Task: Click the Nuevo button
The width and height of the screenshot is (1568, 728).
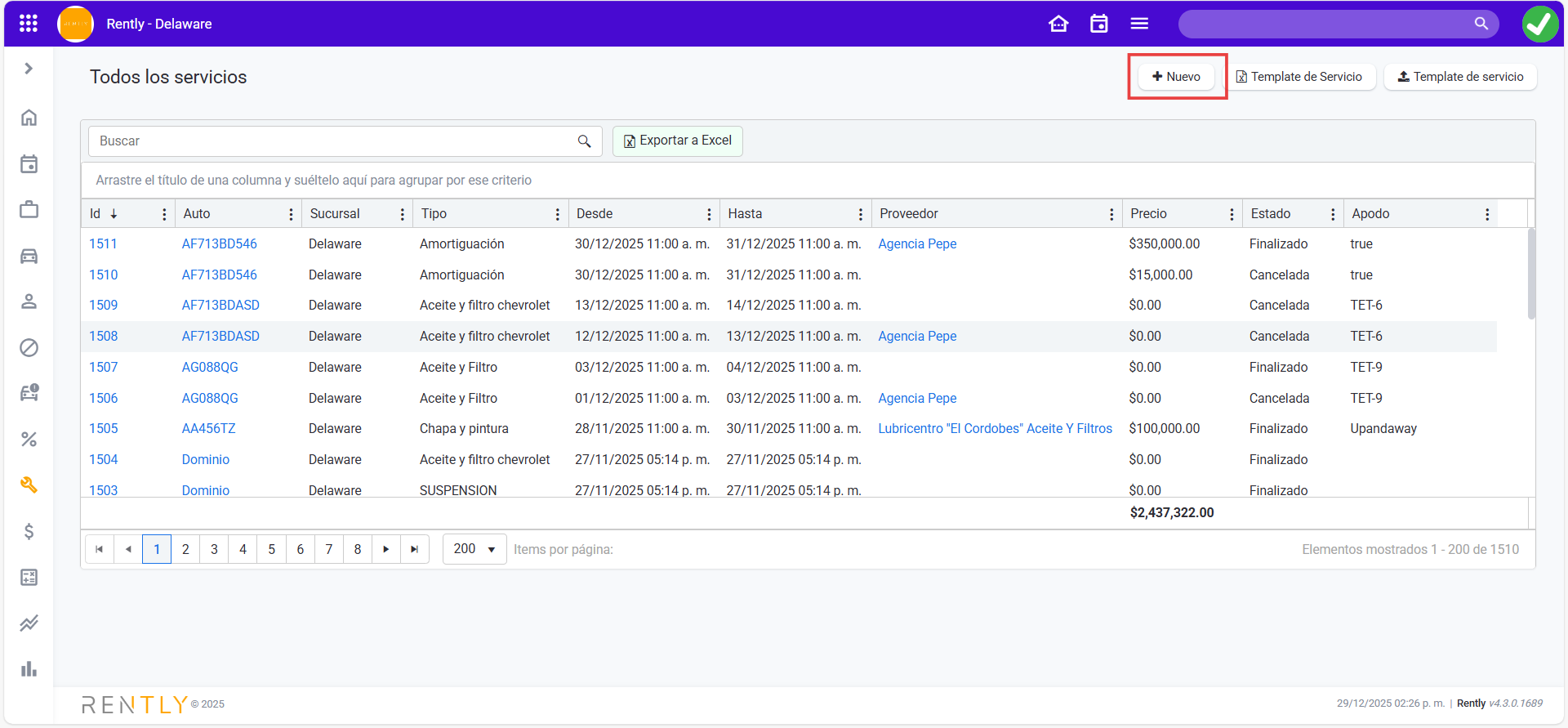Action: (x=1176, y=77)
